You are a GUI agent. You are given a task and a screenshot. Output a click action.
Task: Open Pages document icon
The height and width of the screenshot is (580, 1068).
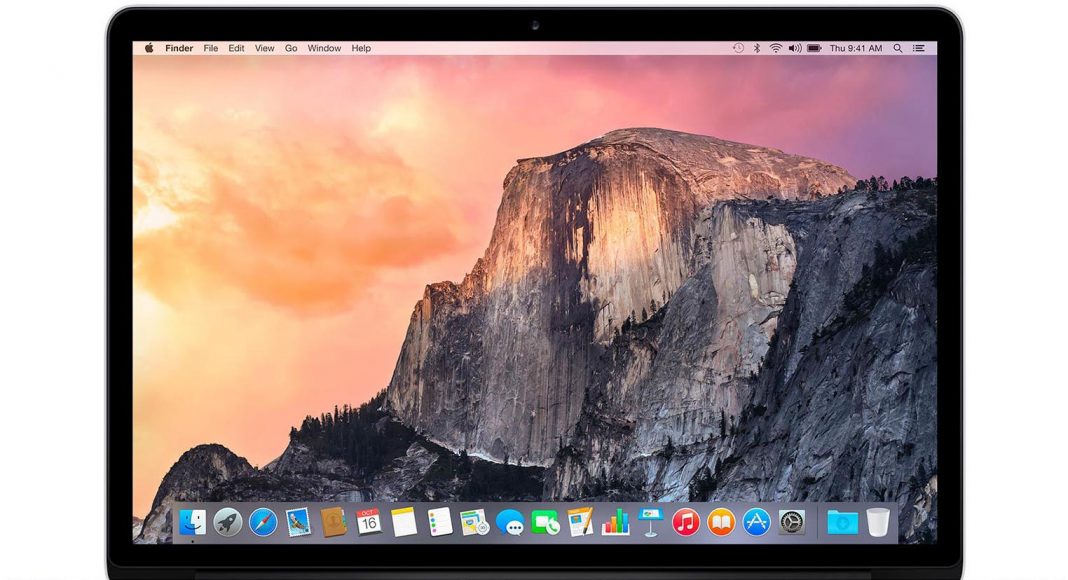580,522
